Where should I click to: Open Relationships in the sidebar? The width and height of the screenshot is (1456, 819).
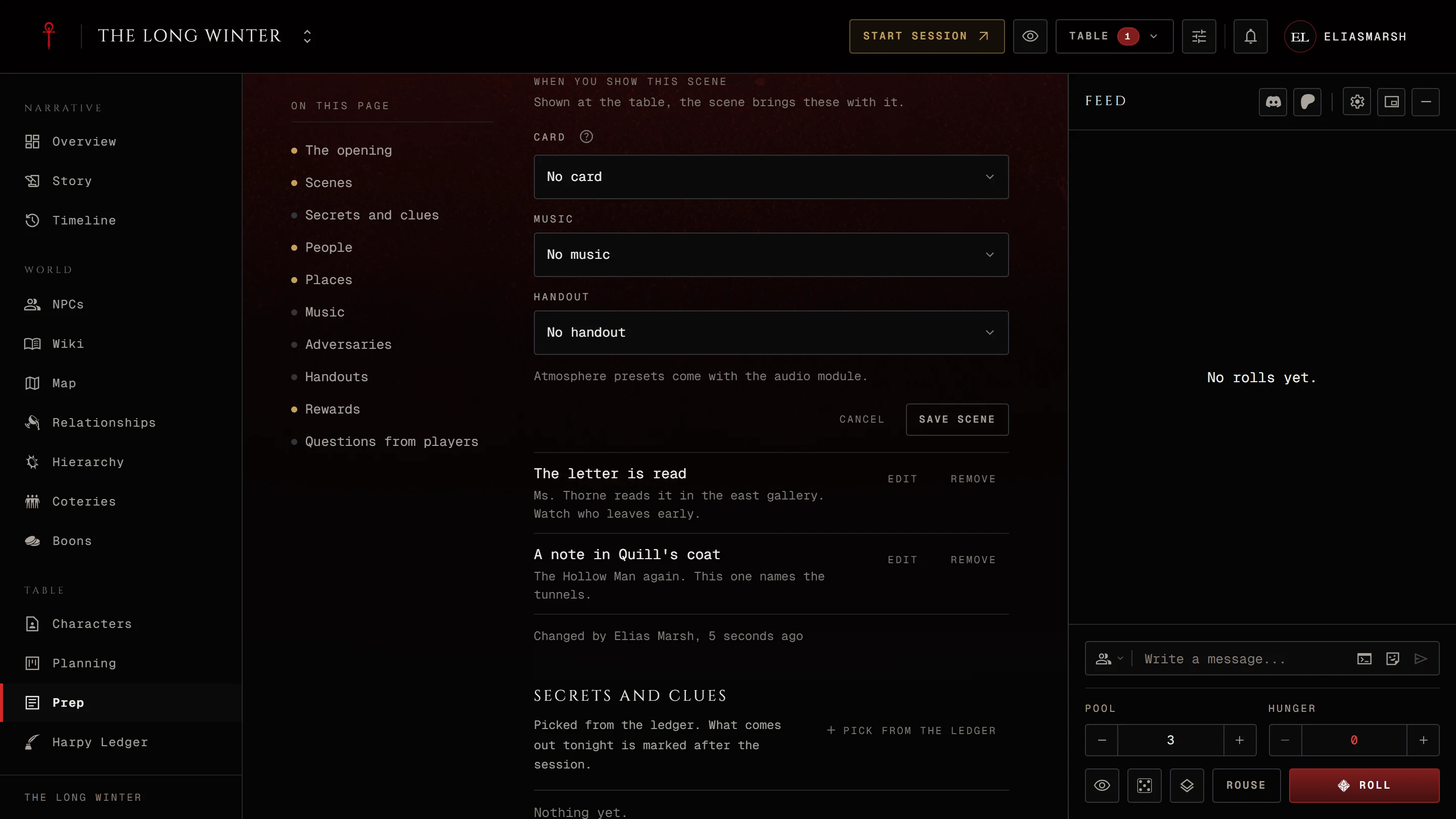point(121,423)
